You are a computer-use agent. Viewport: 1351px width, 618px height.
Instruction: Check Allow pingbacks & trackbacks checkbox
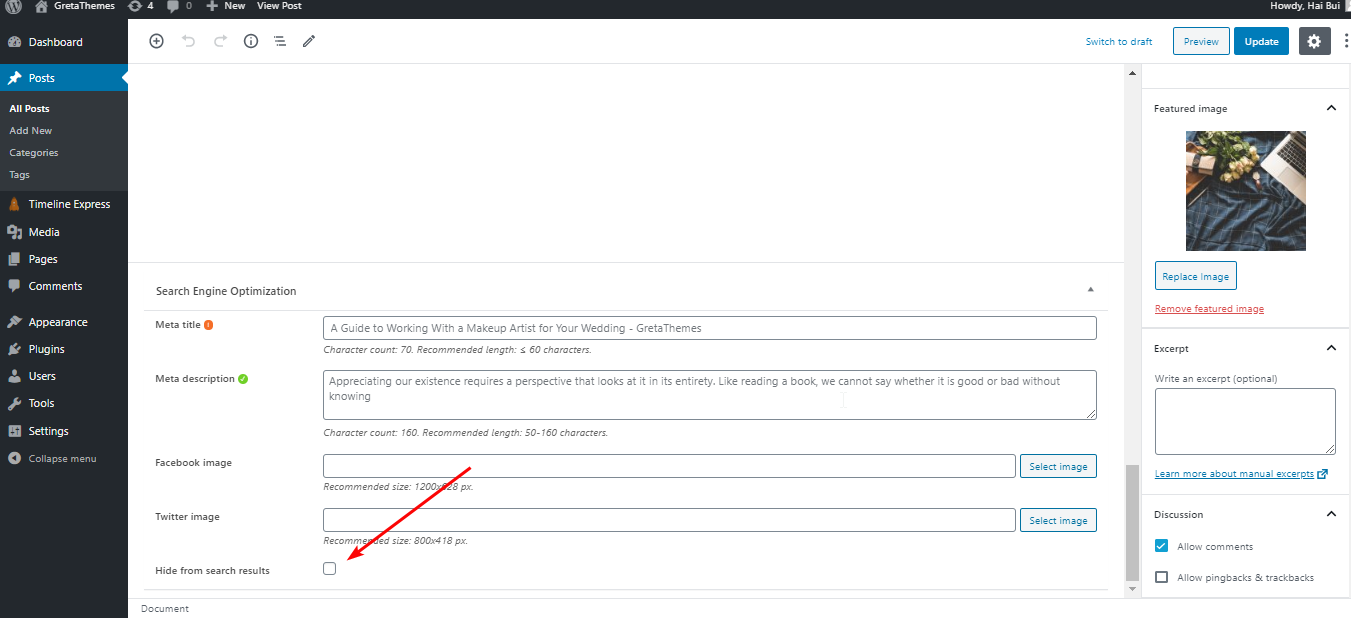(x=1161, y=577)
